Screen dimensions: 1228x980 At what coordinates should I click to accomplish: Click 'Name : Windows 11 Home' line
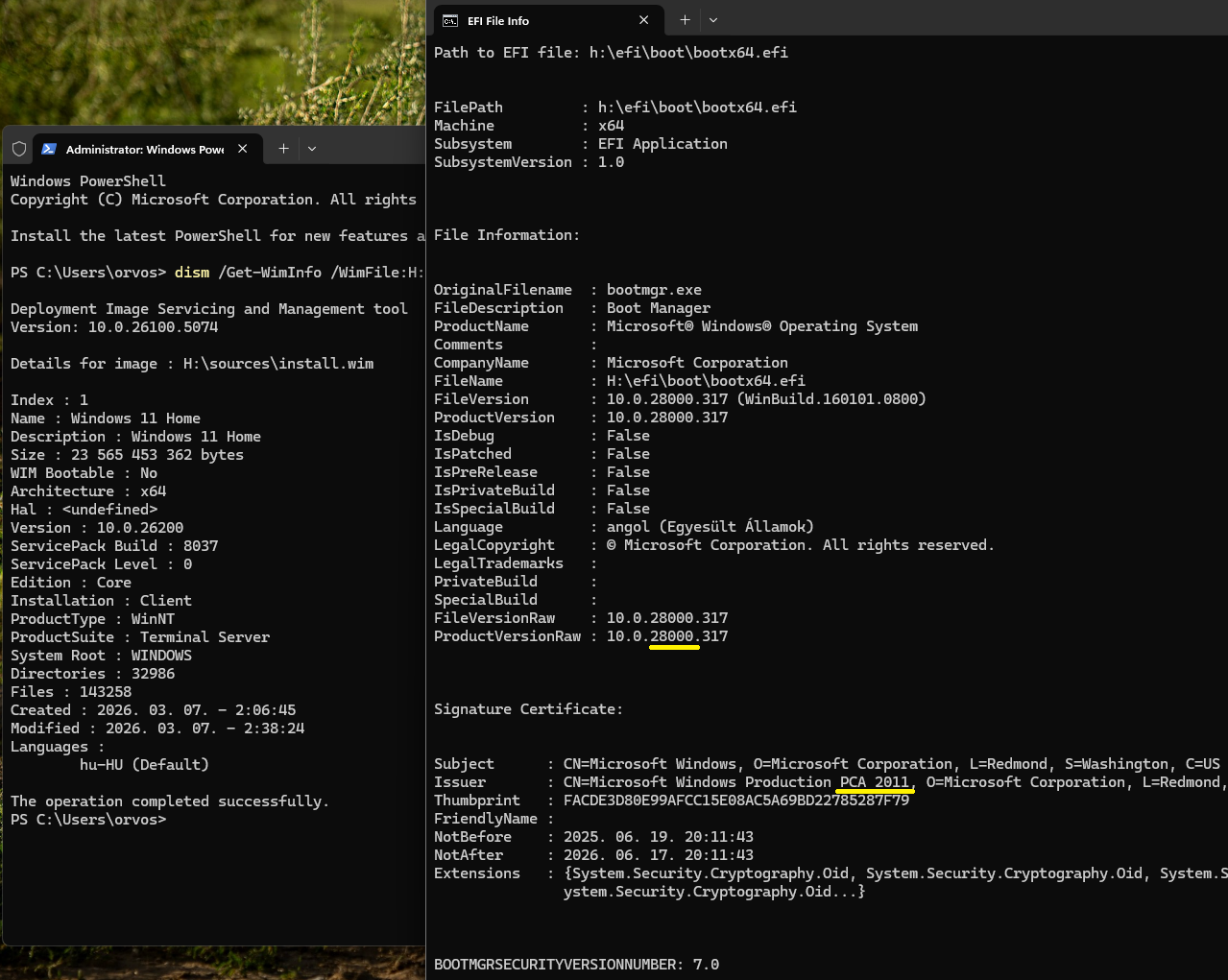coord(106,418)
